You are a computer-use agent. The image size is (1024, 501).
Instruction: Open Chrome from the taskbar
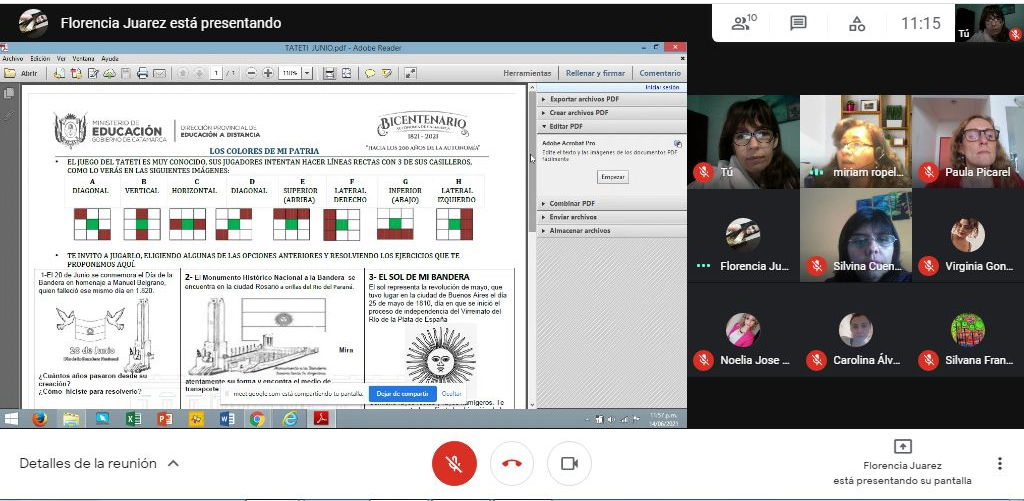[x=257, y=419]
